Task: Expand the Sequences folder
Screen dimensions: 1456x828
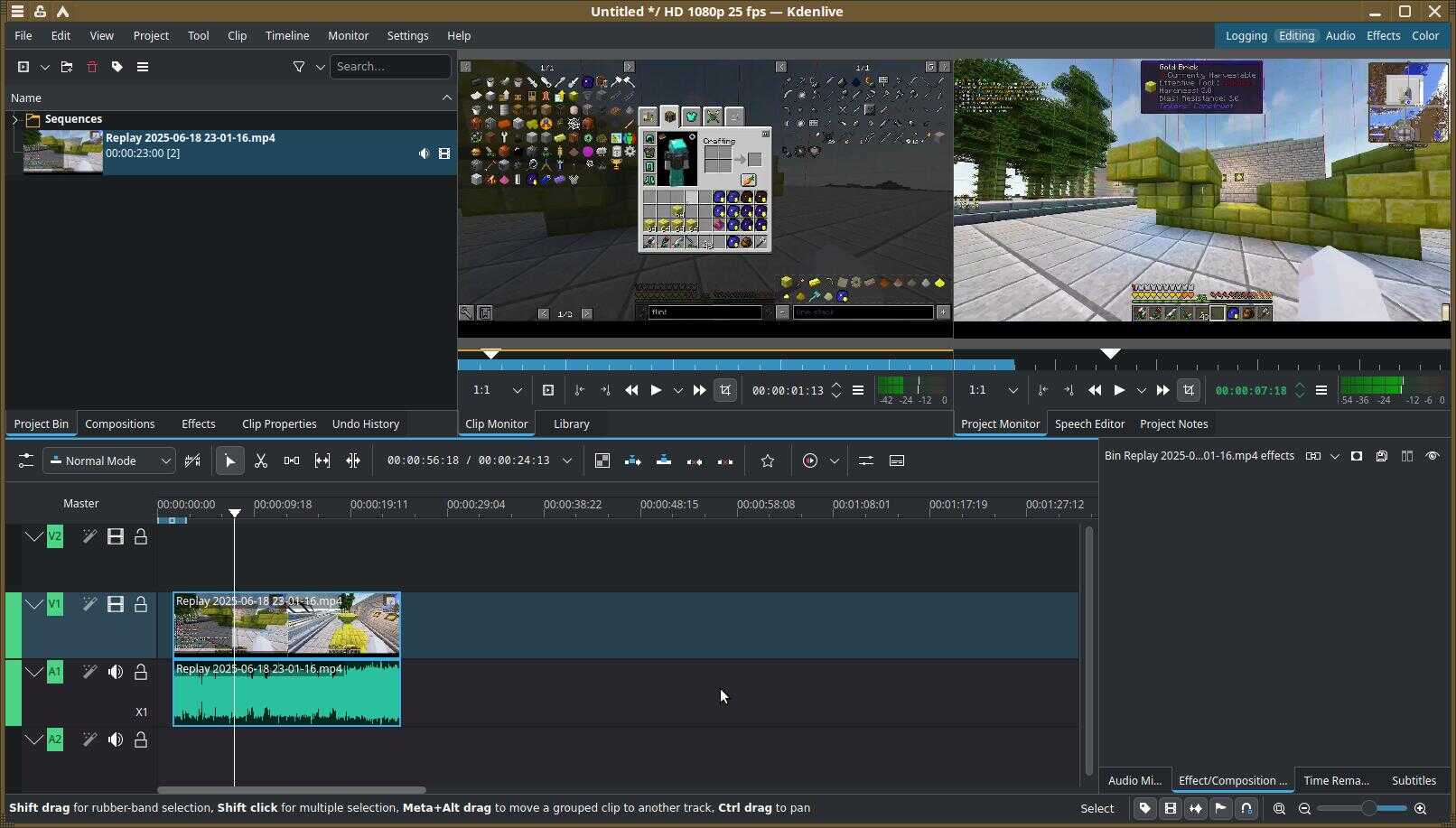Action: pos(14,119)
